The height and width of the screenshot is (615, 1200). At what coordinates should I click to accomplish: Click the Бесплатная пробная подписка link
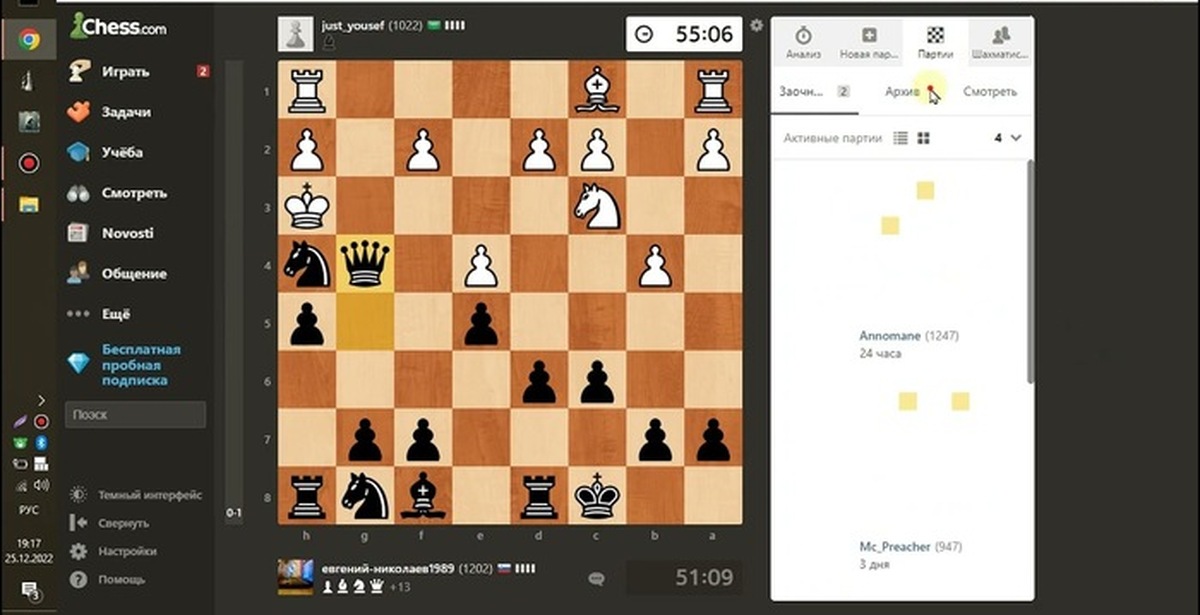click(x=141, y=365)
